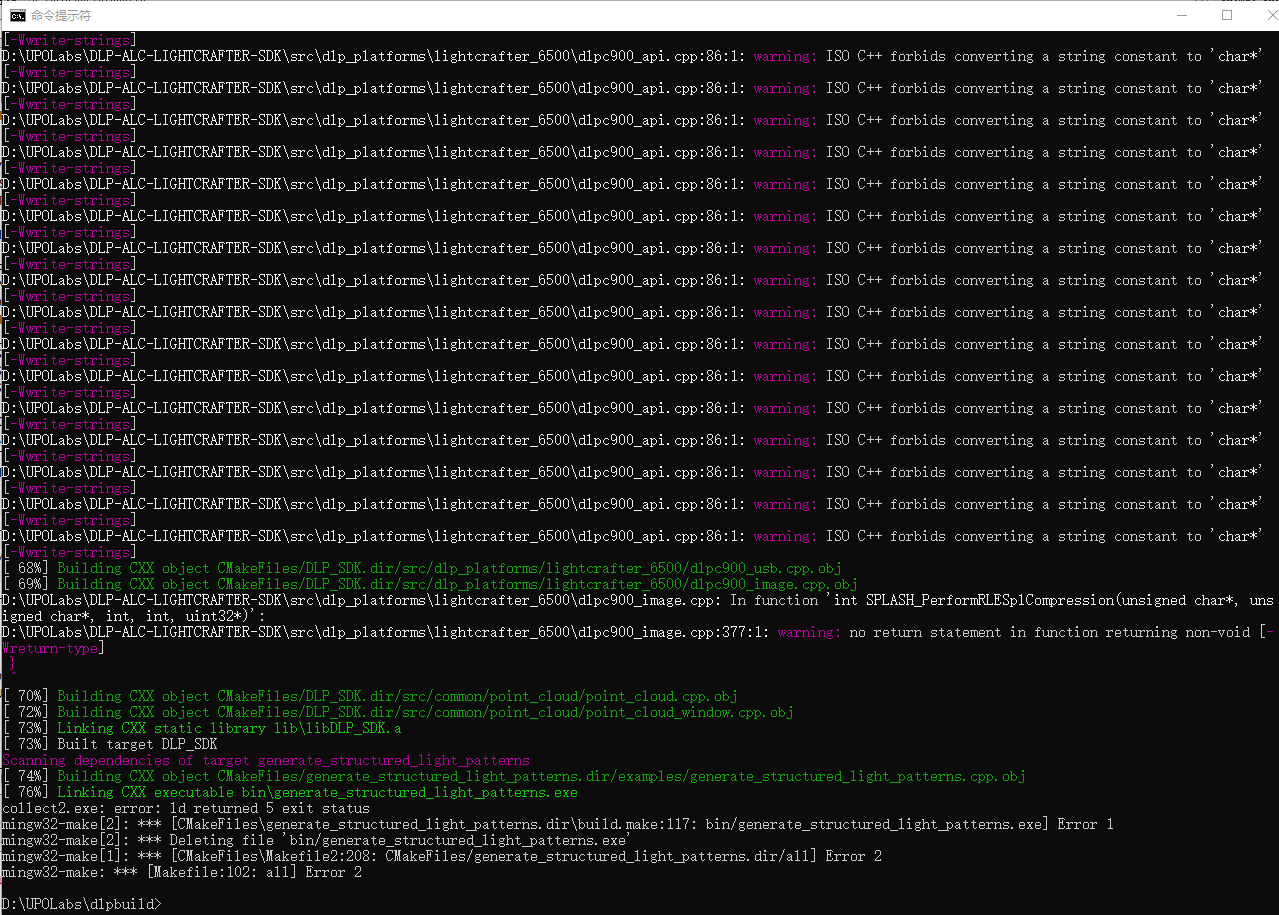
Task: Click the '[ 76%] Linking CXX executable' line
Action: [x=290, y=792]
